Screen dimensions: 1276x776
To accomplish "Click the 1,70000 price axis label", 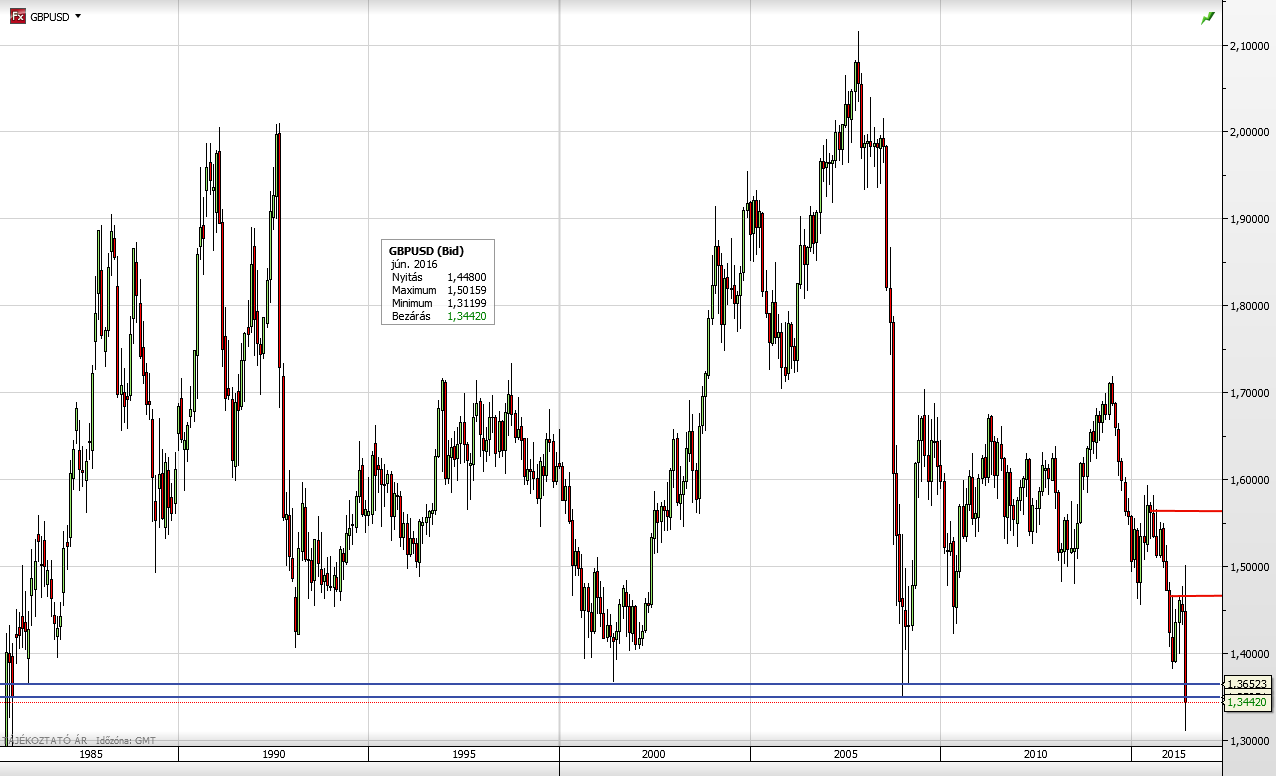I will 1249,393.
